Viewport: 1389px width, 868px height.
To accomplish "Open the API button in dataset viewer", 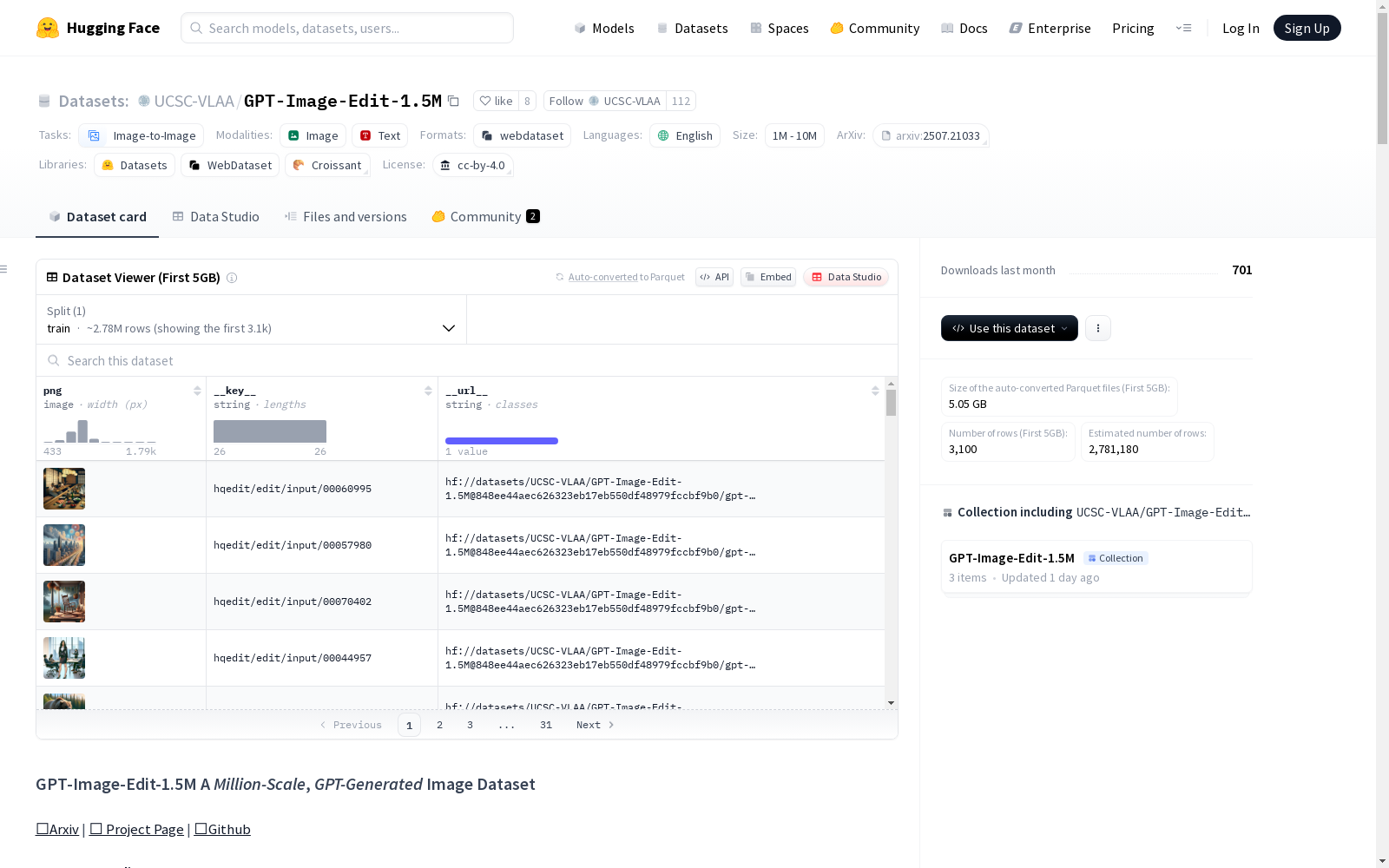I will tap(714, 277).
